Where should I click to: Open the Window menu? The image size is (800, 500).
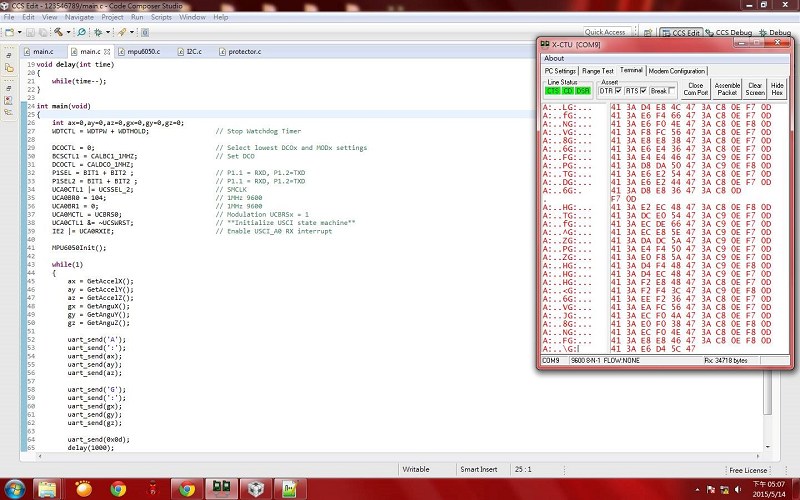click(192, 17)
